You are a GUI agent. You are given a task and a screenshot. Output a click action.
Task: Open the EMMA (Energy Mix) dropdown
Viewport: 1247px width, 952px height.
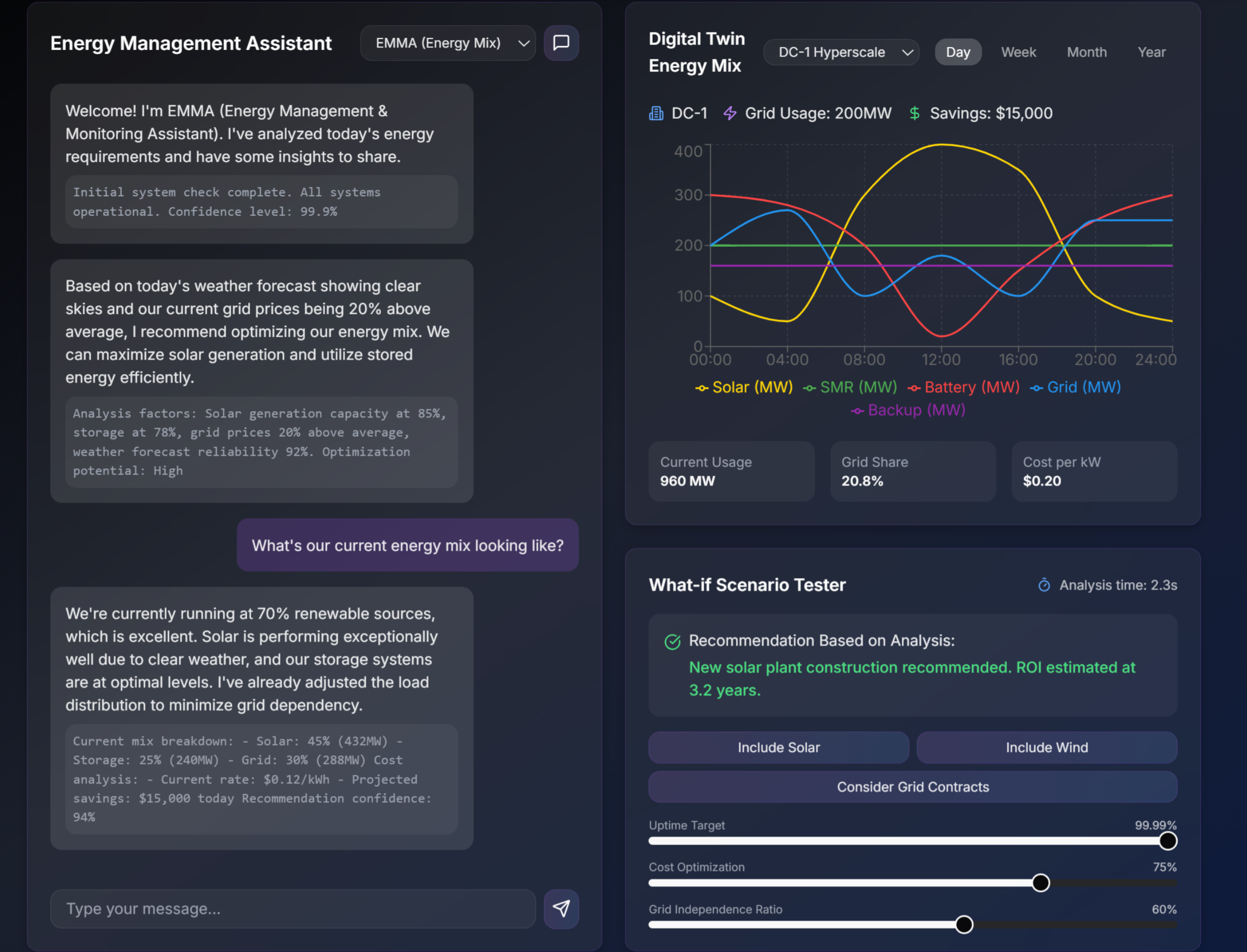pos(447,42)
